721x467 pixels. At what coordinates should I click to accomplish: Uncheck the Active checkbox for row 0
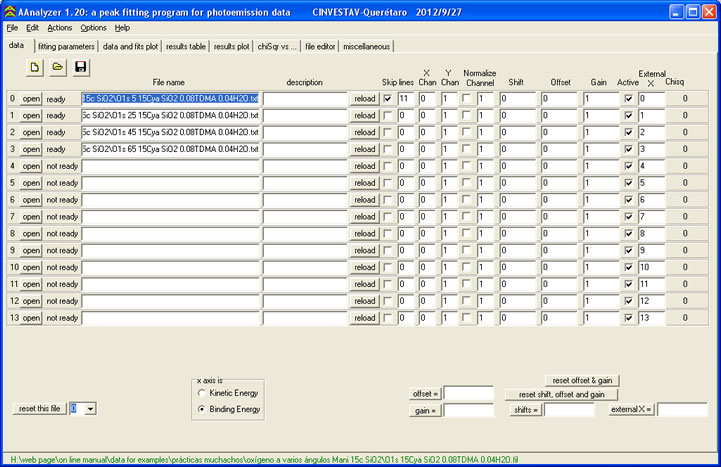pyautogui.click(x=627, y=99)
